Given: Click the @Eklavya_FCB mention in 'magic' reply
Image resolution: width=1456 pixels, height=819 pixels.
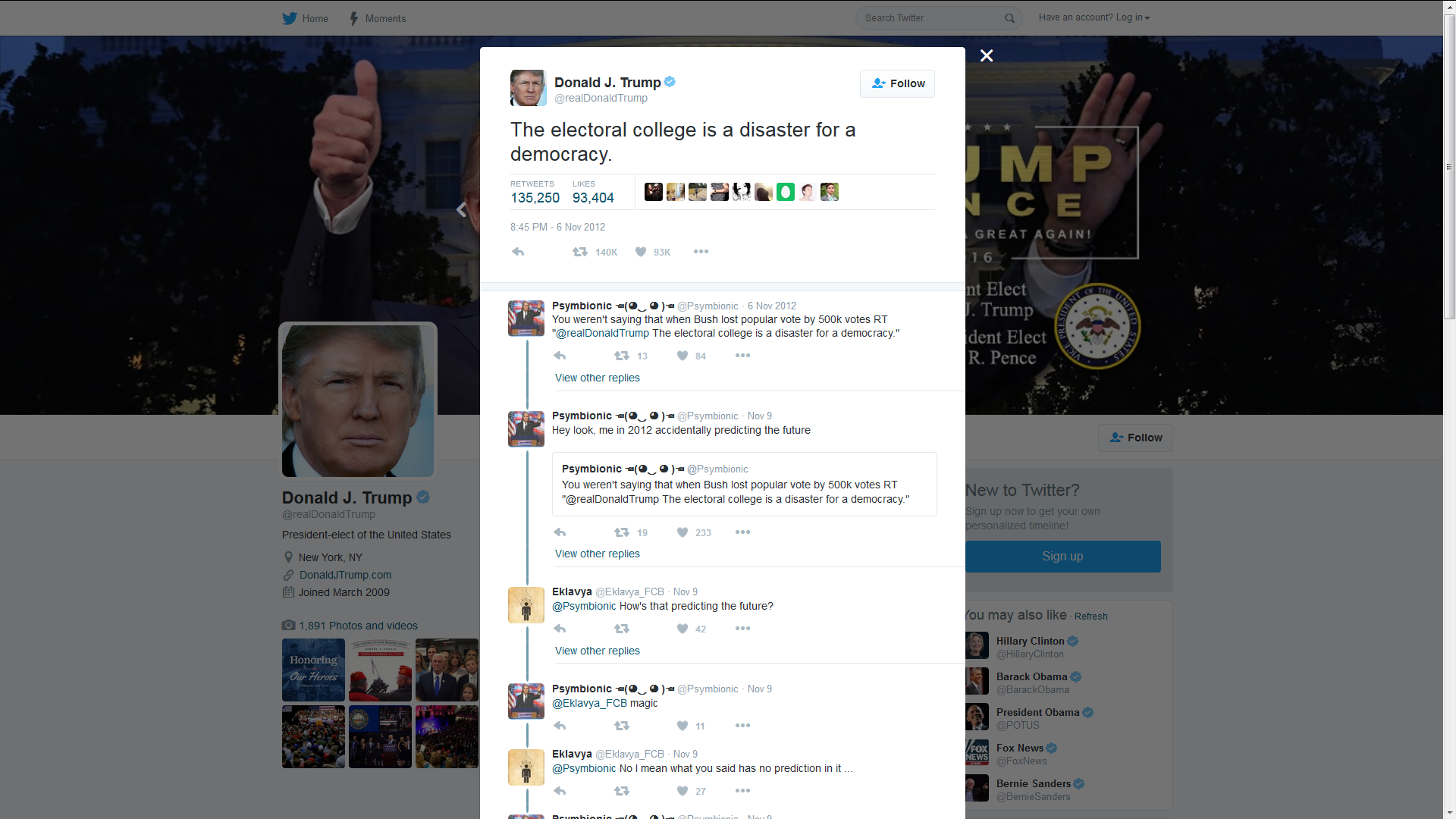Looking at the screenshot, I should [589, 703].
